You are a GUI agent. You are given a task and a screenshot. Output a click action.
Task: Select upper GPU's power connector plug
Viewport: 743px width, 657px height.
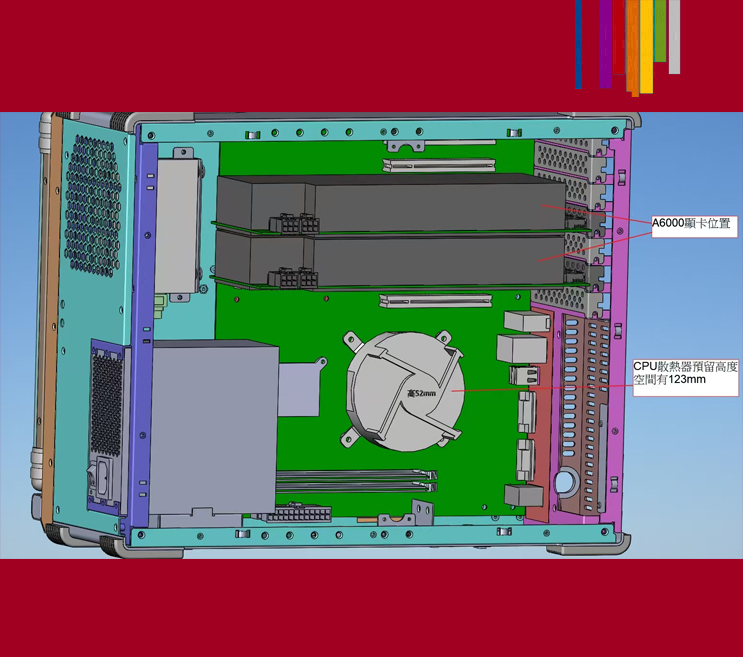[x=291, y=222]
